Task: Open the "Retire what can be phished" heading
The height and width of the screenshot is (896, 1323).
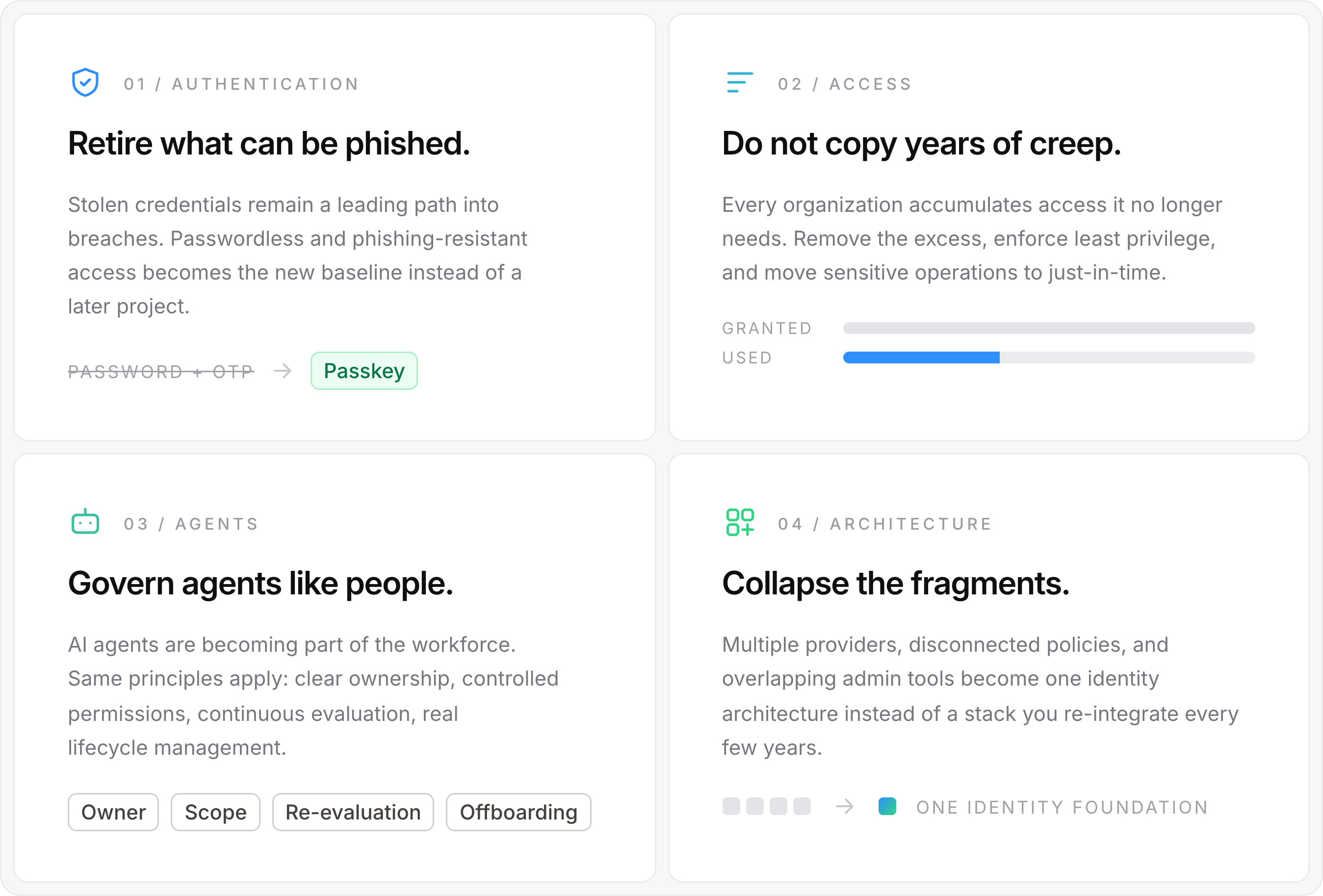Action: pos(269,143)
